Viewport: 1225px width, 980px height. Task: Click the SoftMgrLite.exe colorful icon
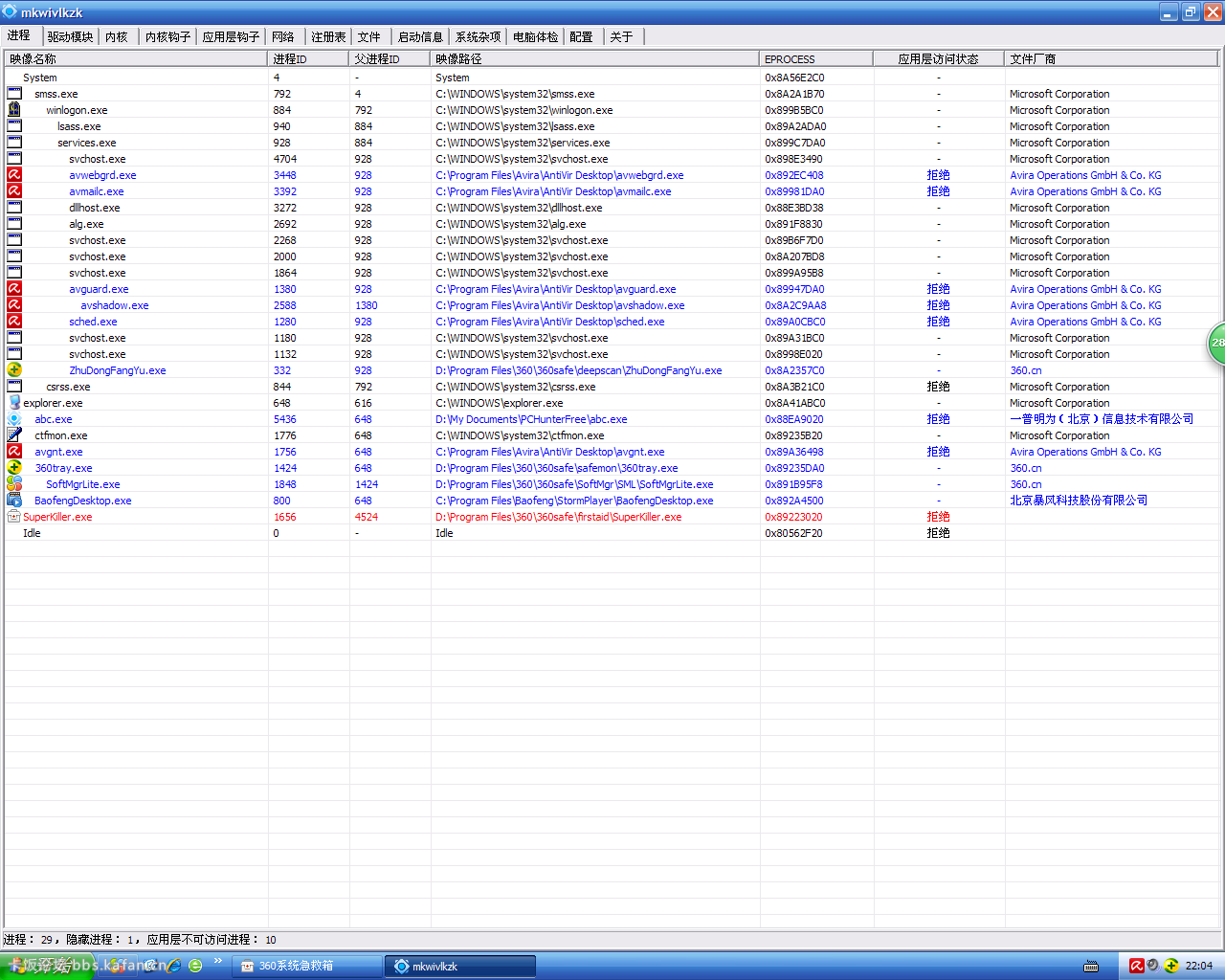pyautogui.click(x=14, y=484)
